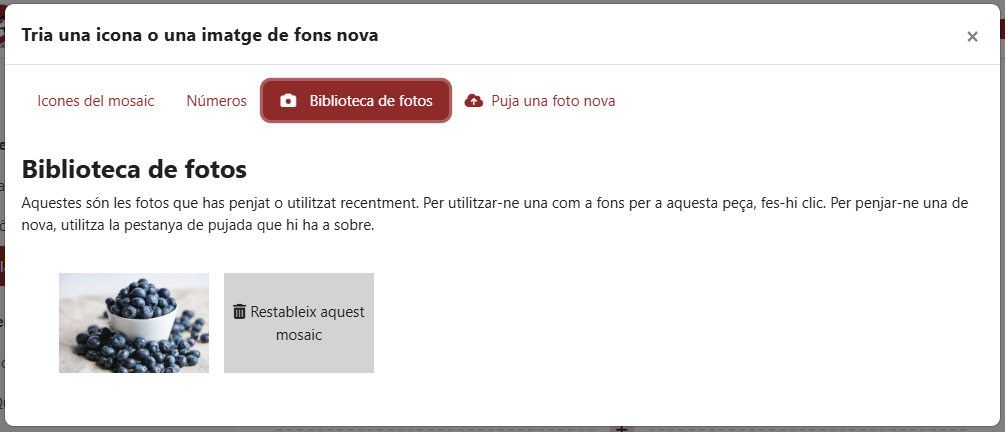Screen dimensions: 1005x432
Task: Choose the blueberries photo as background
Action: [x=134, y=323]
